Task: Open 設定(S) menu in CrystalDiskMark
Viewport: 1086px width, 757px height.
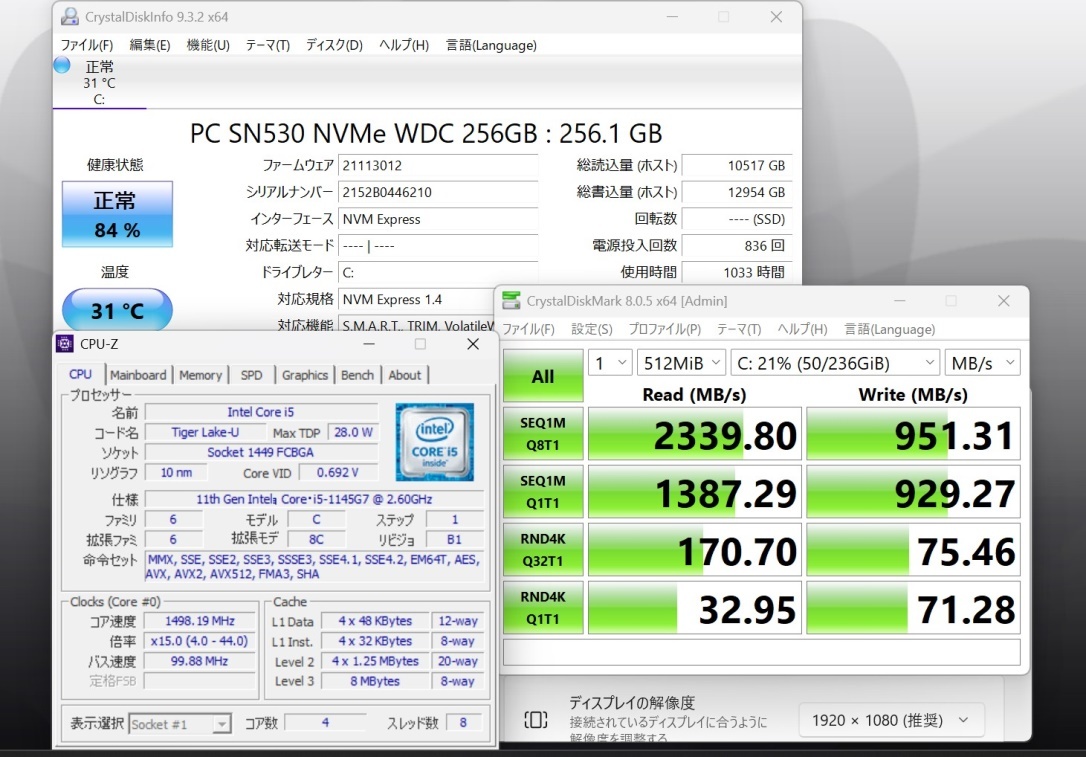Action: coord(591,329)
